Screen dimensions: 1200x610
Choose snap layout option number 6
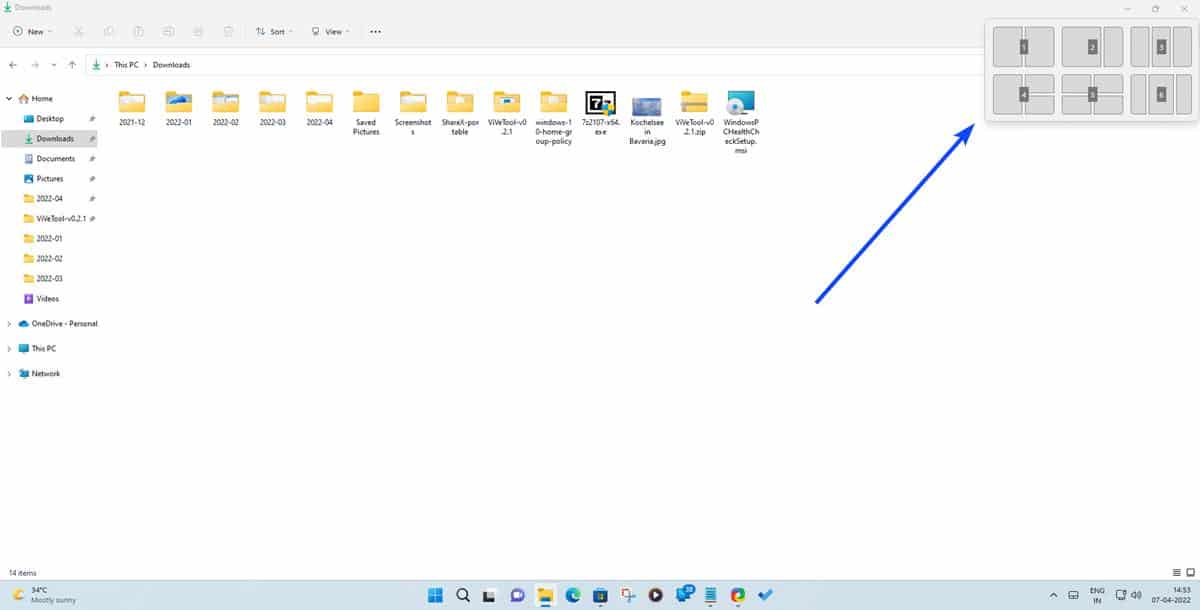pyautogui.click(x=1160, y=94)
